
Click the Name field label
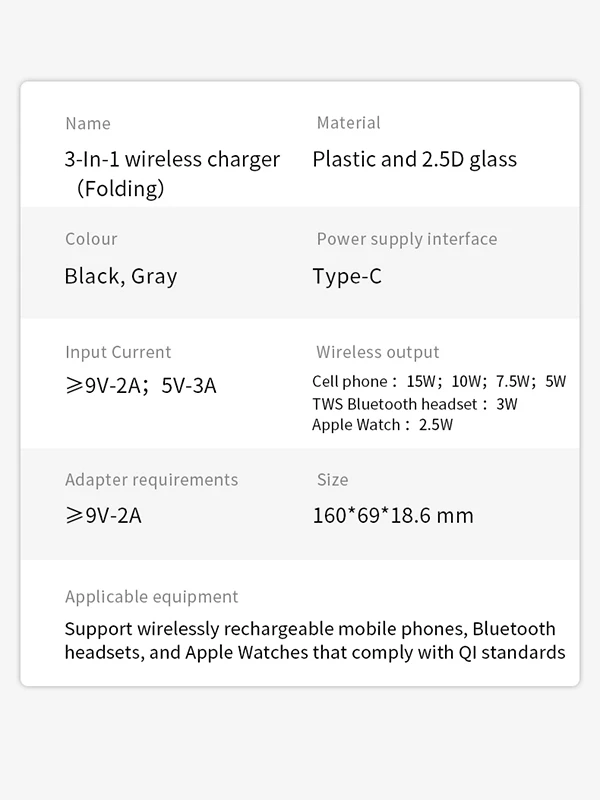coord(88,124)
